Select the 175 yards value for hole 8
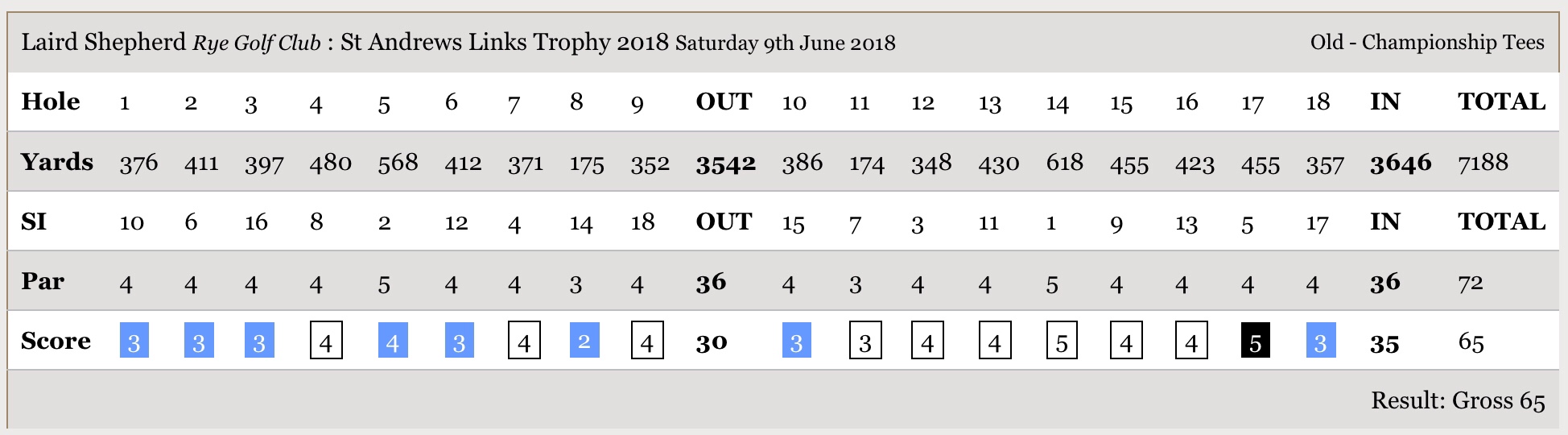The image size is (1568, 435). tap(586, 164)
